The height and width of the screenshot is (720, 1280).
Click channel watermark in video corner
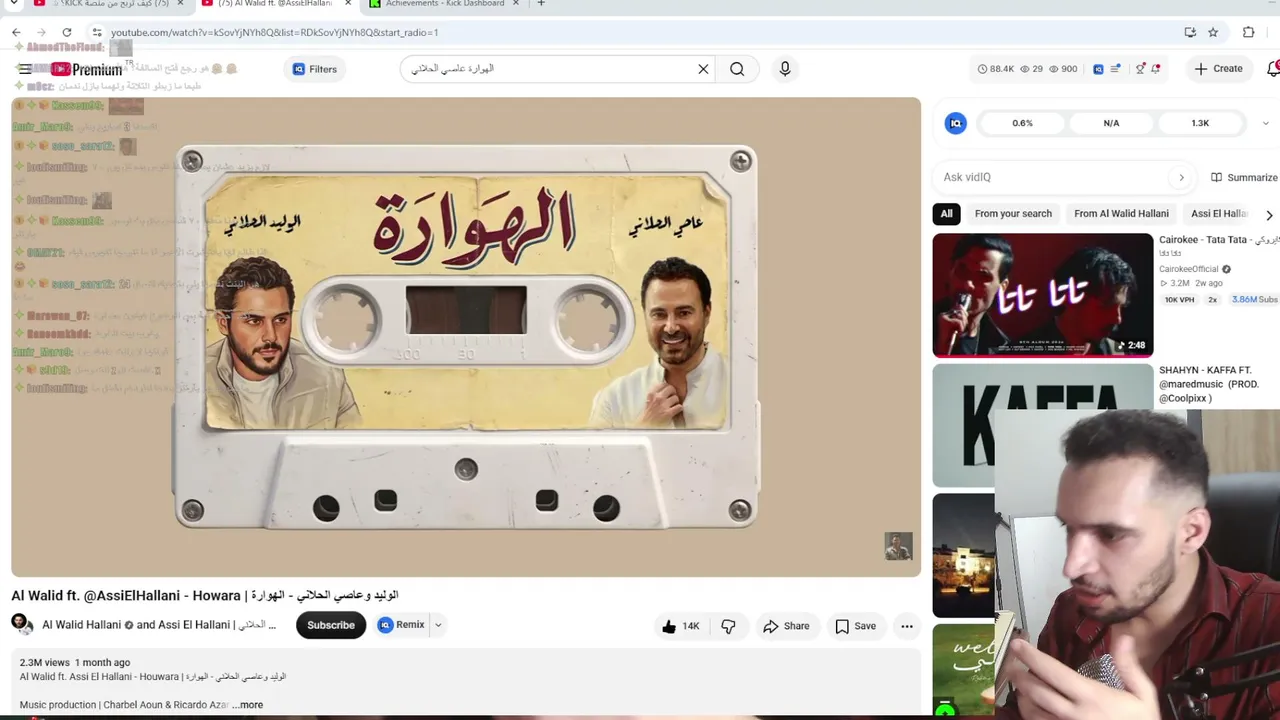point(898,546)
